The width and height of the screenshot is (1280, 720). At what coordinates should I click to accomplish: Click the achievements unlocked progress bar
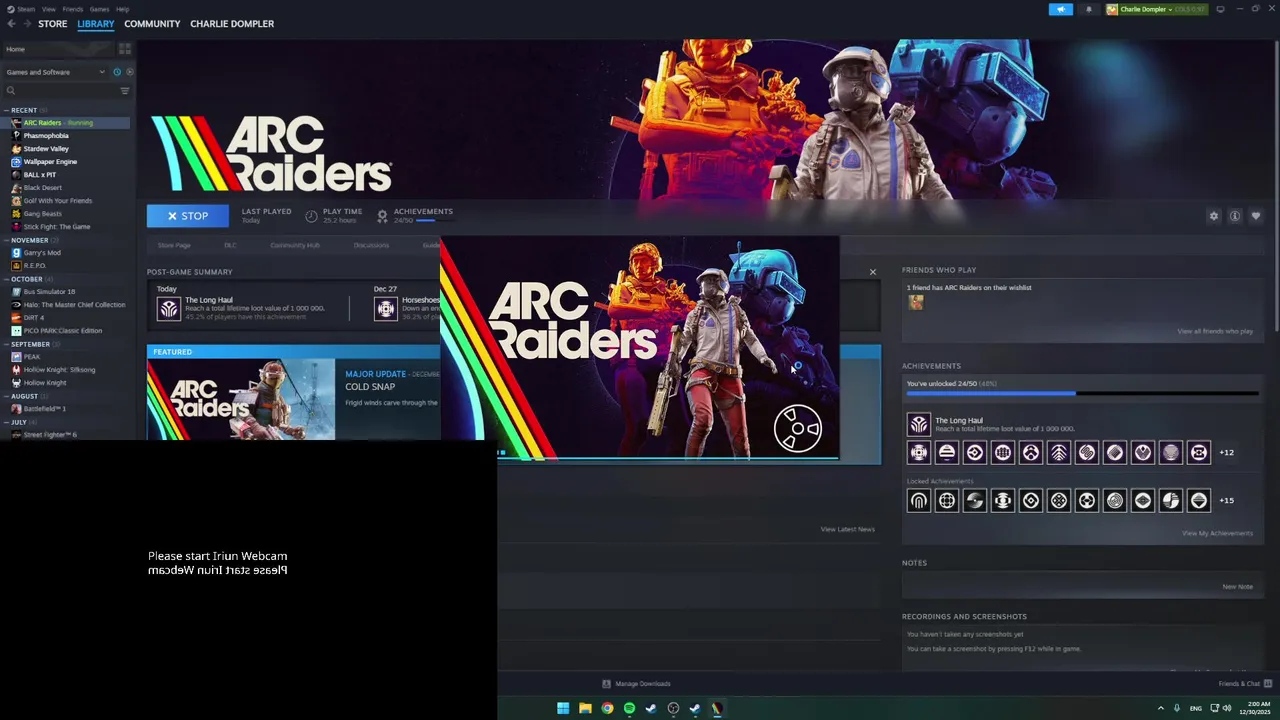(x=1082, y=394)
